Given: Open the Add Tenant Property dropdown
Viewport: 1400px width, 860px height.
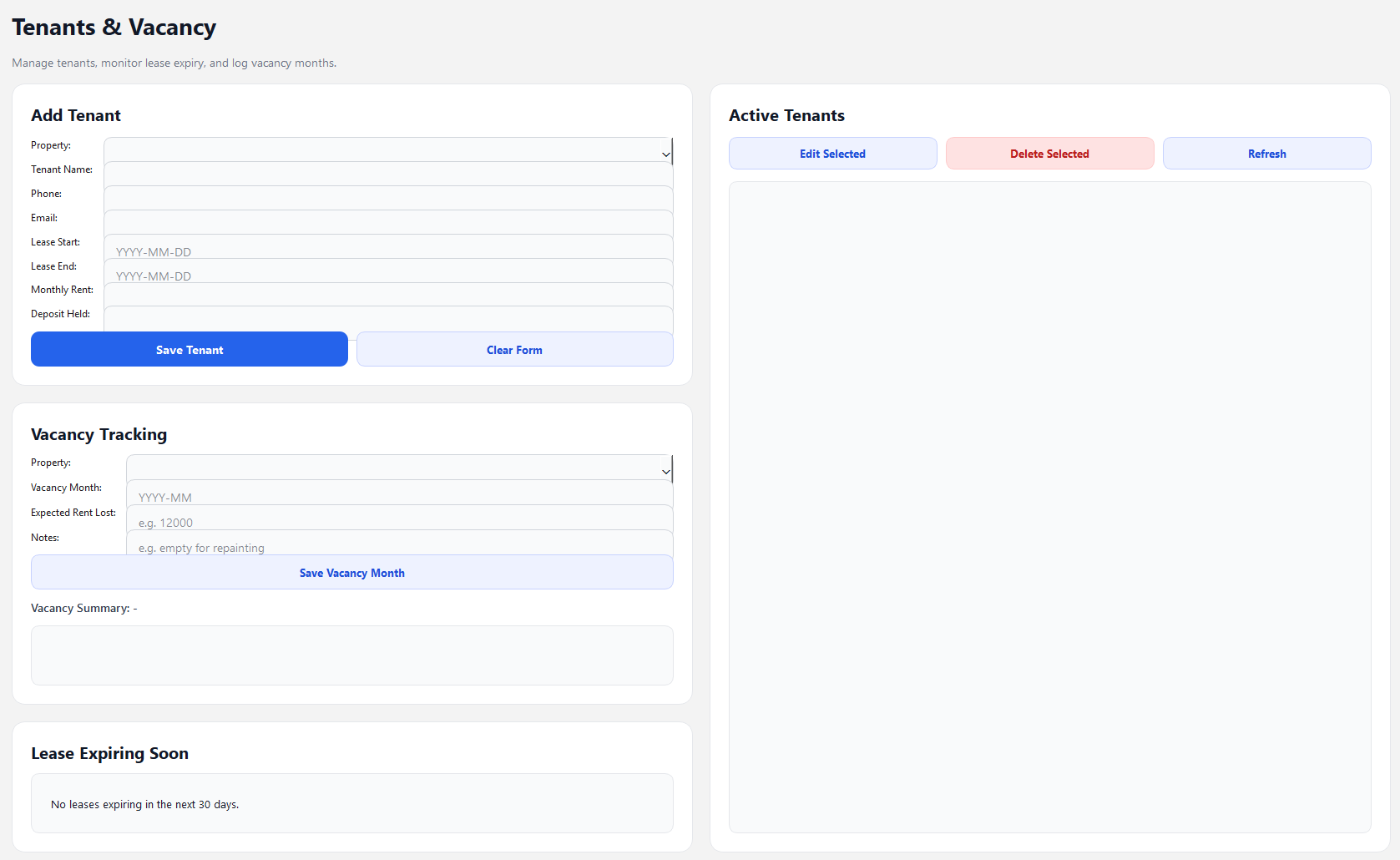Looking at the screenshot, I should click(388, 149).
